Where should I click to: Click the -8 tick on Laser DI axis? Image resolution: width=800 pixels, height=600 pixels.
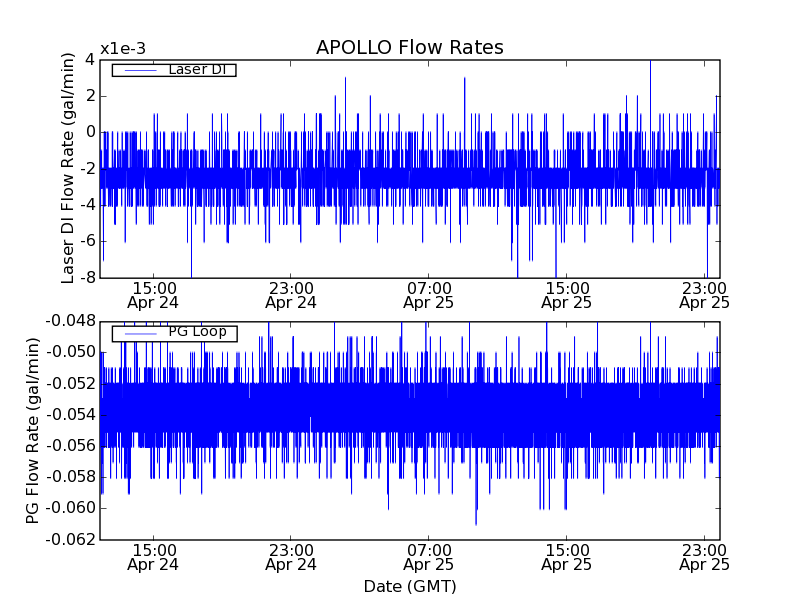[87, 278]
